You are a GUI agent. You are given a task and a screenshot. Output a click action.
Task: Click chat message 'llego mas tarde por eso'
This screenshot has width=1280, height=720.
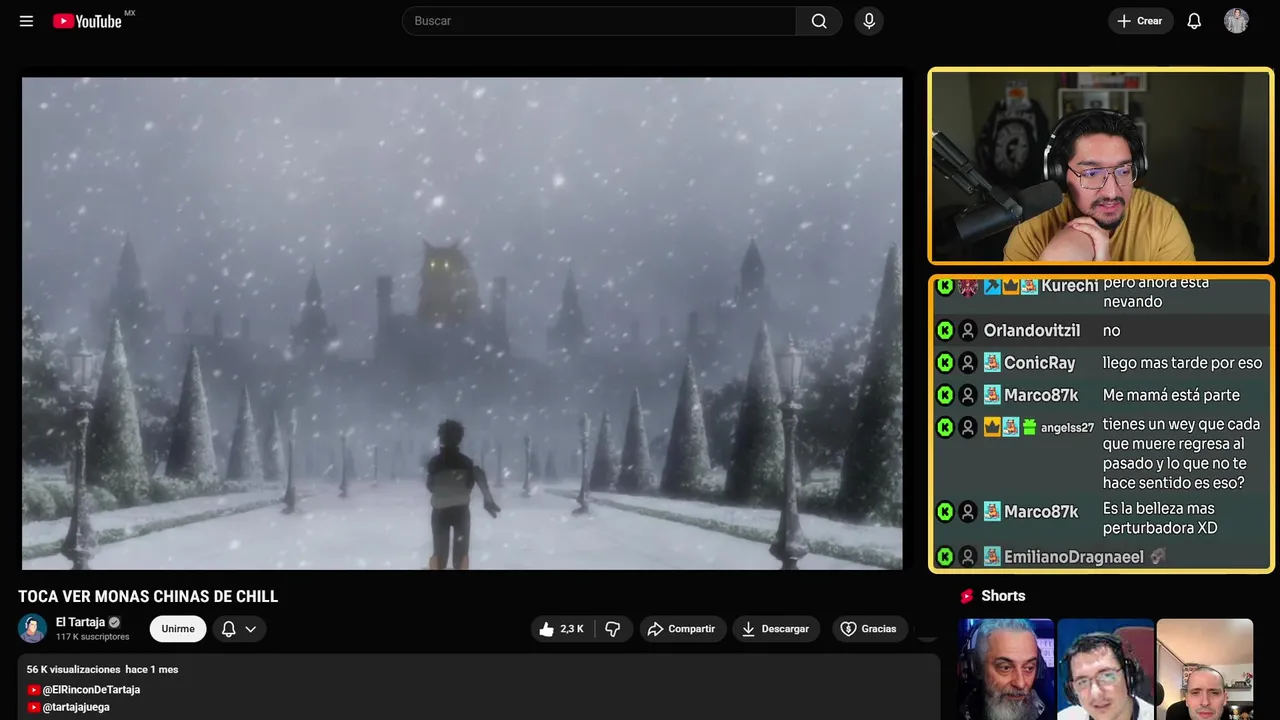tap(1182, 363)
